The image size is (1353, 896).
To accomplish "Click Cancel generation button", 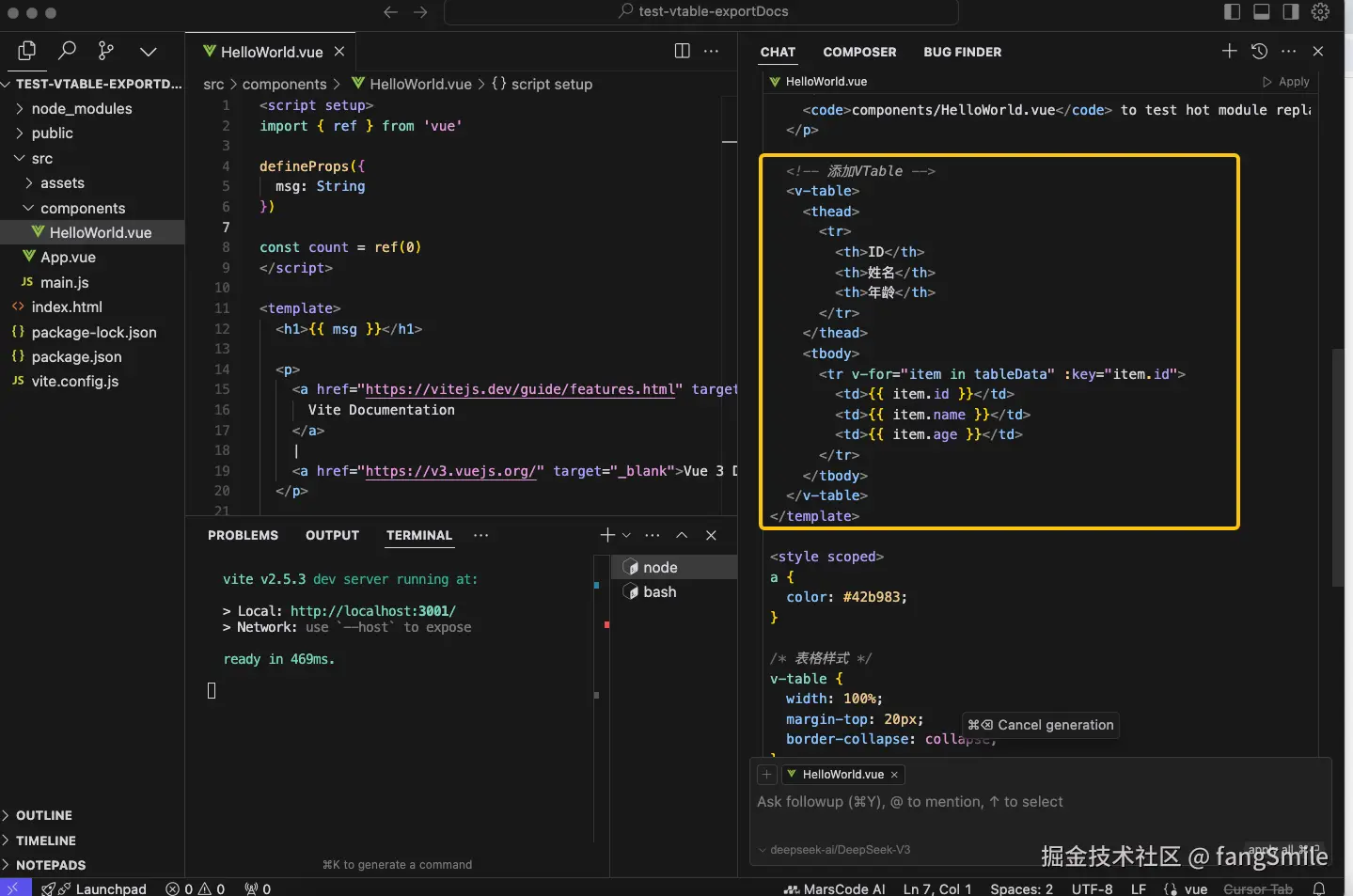I will point(1041,725).
